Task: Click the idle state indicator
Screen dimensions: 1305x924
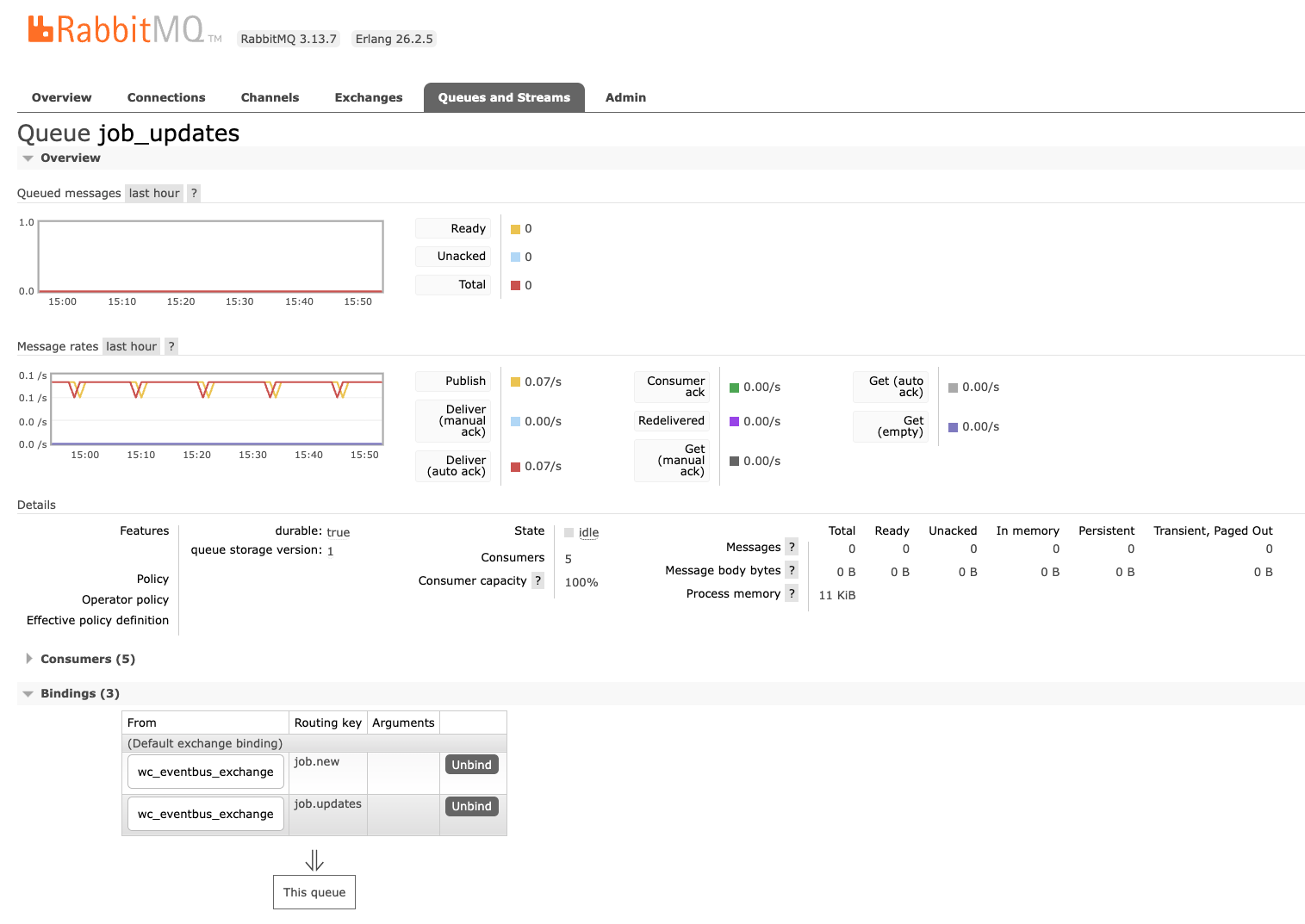Action: (x=588, y=532)
